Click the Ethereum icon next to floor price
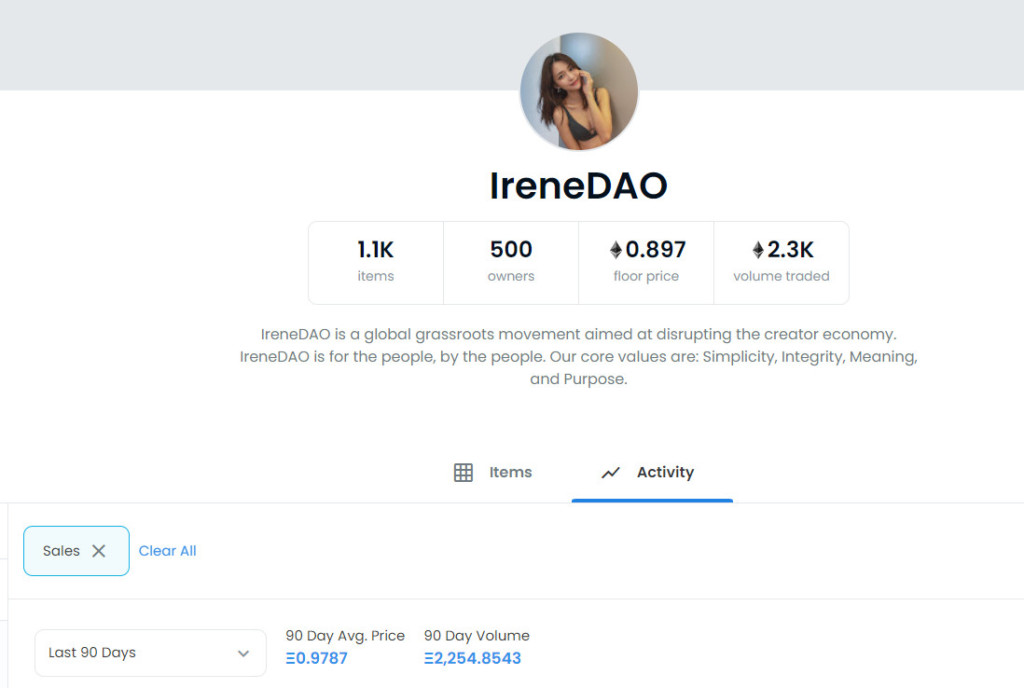Viewport: 1024px width, 688px height. click(616, 250)
